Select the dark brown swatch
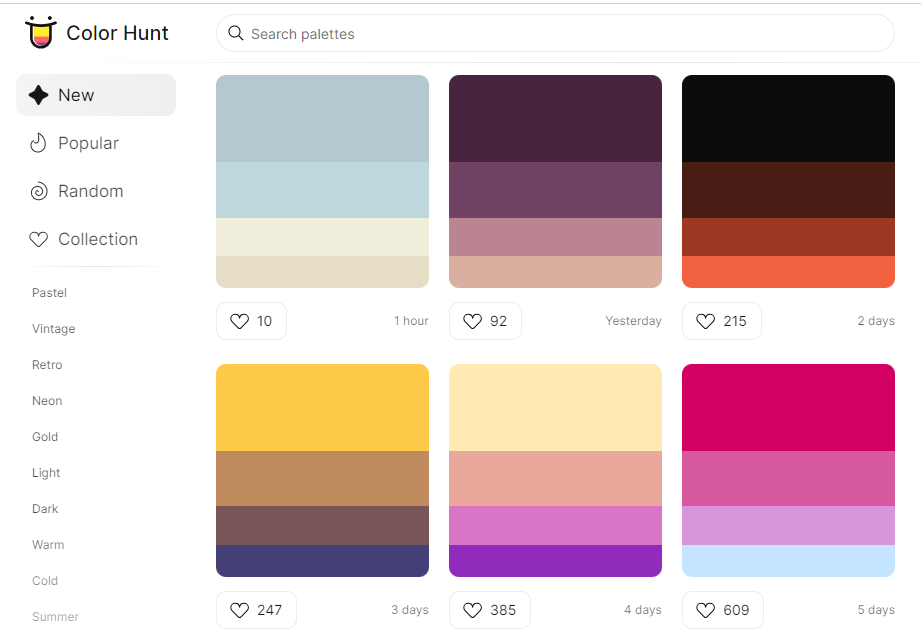The image size is (921, 642). click(x=788, y=190)
